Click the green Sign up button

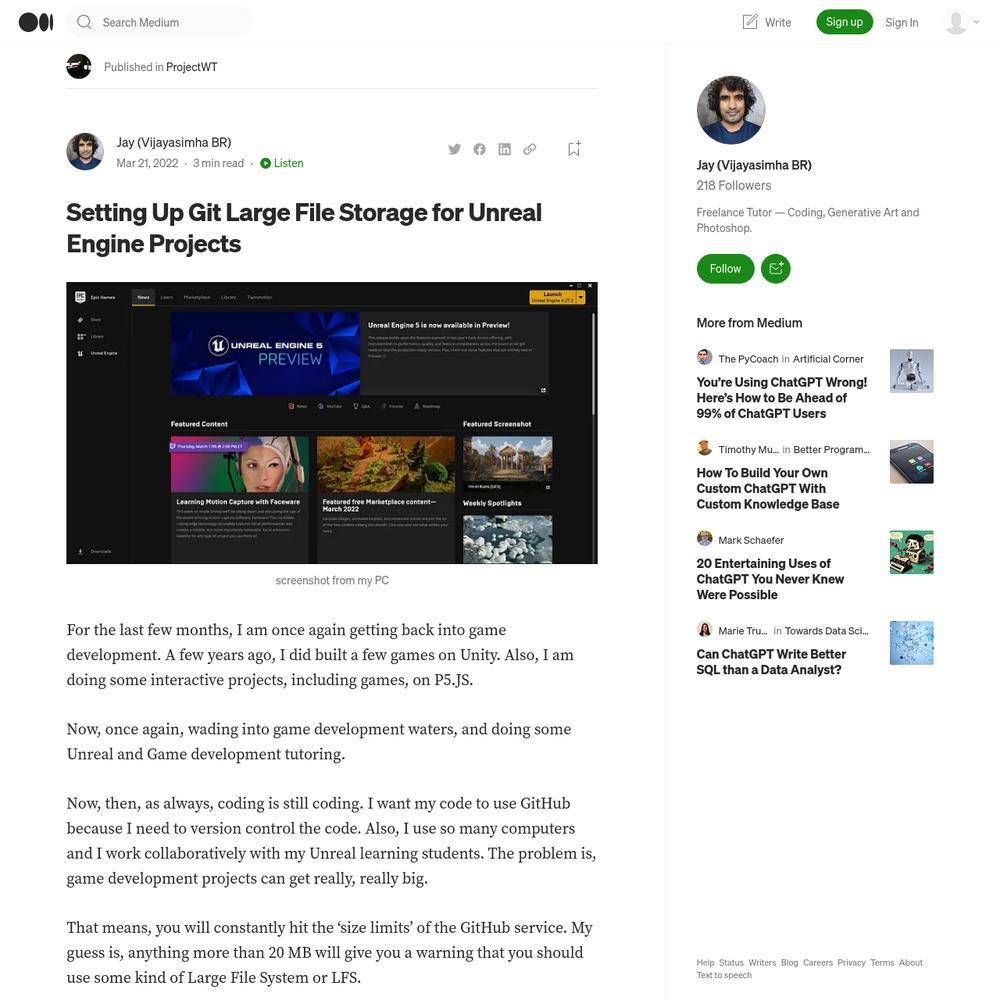pyautogui.click(x=844, y=22)
